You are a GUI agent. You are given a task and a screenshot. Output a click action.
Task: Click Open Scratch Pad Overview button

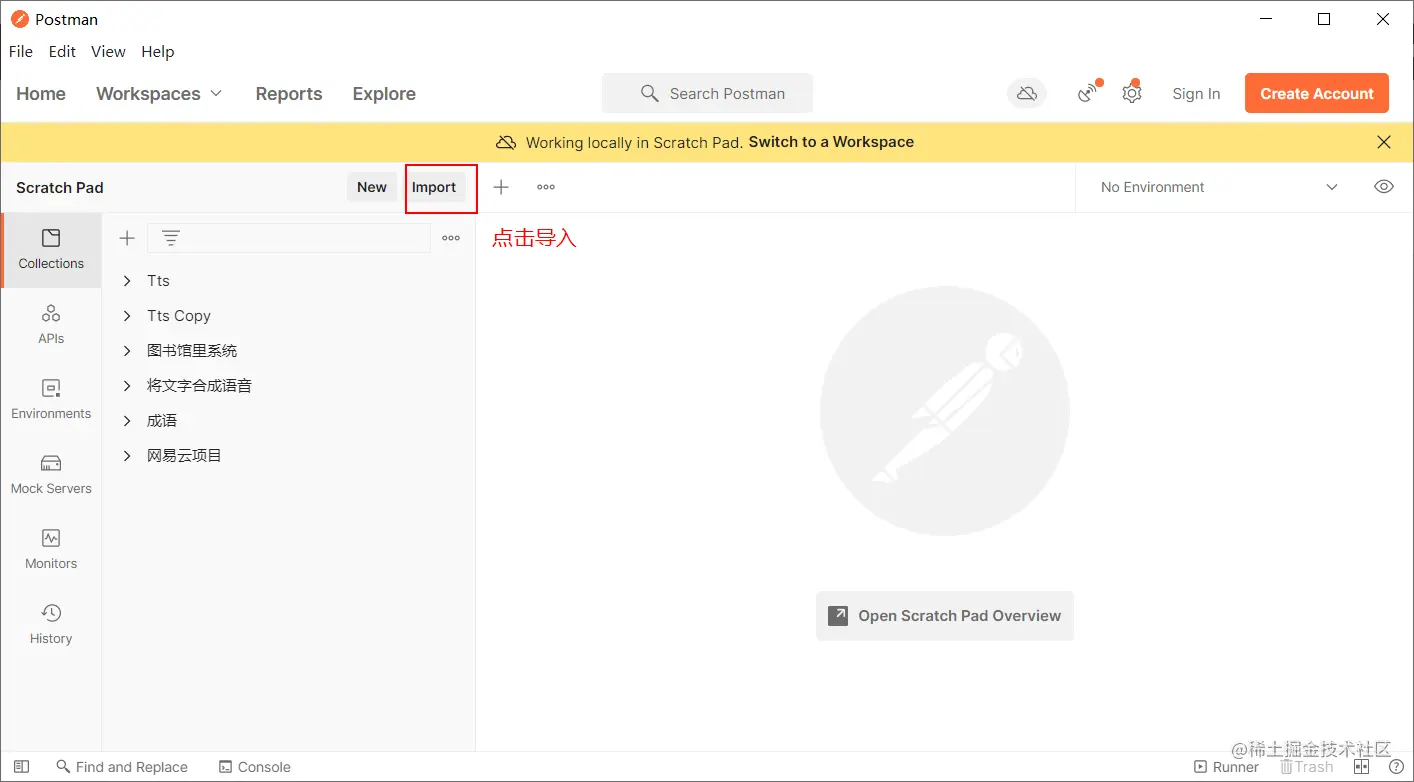[x=945, y=616]
